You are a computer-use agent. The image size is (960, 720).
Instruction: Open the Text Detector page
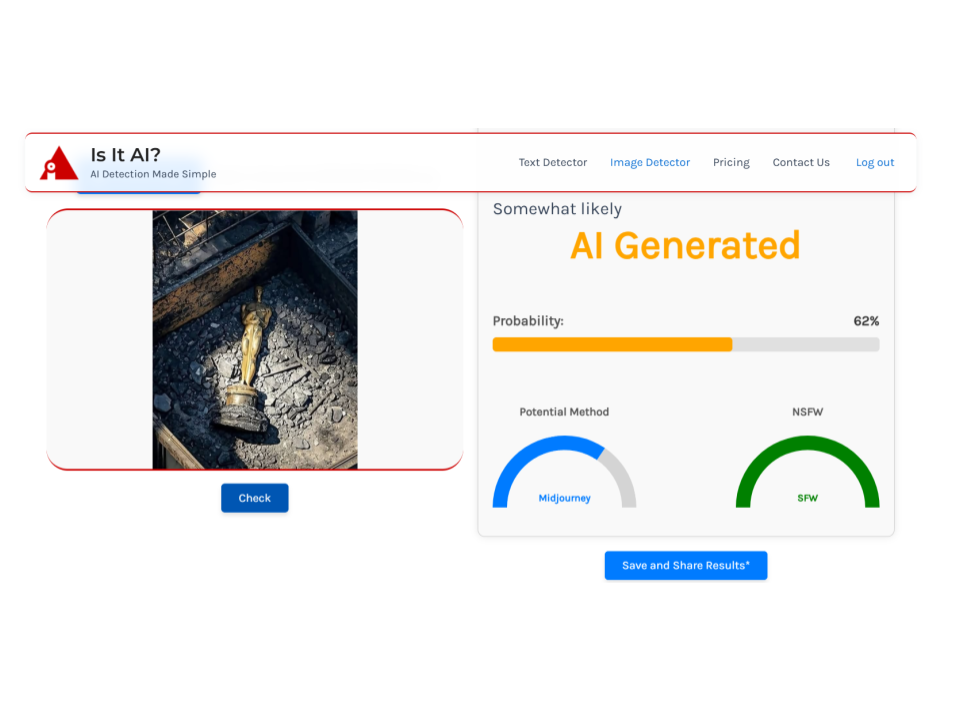(552, 162)
